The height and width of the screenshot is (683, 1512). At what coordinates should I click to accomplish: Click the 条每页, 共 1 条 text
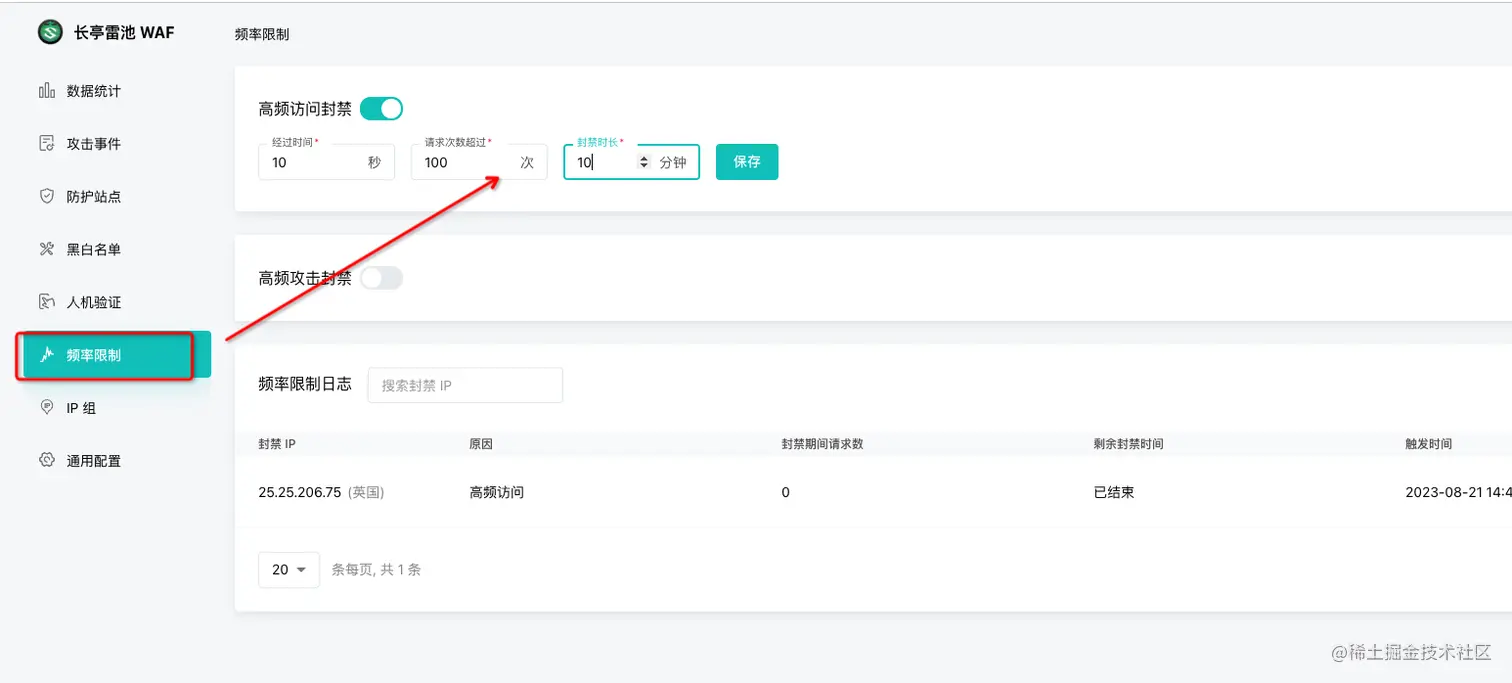pyautogui.click(x=376, y=570)
